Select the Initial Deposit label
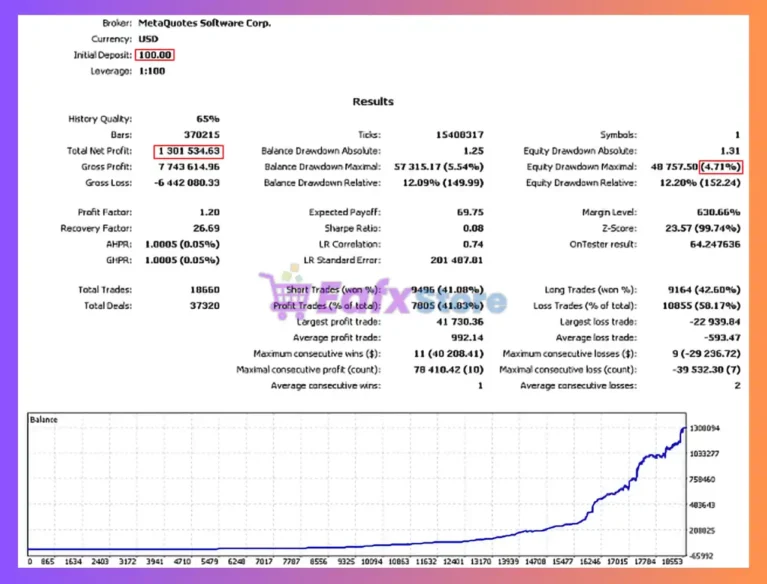This screenshot has height=584, width=767. coord(103,55)
